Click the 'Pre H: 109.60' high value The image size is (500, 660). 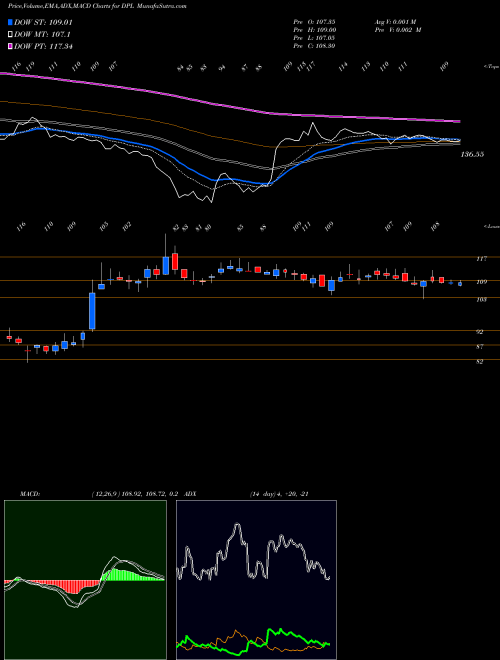[x=314, y=29]
